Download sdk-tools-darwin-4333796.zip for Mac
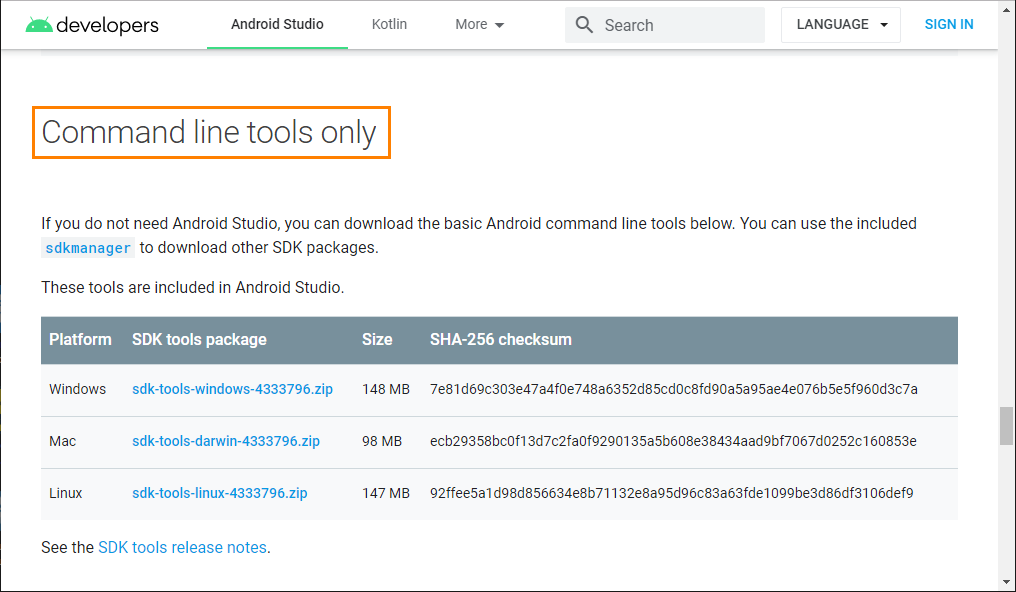The height and width of the screenshot is (592, 1016). (x=226, y=441)
